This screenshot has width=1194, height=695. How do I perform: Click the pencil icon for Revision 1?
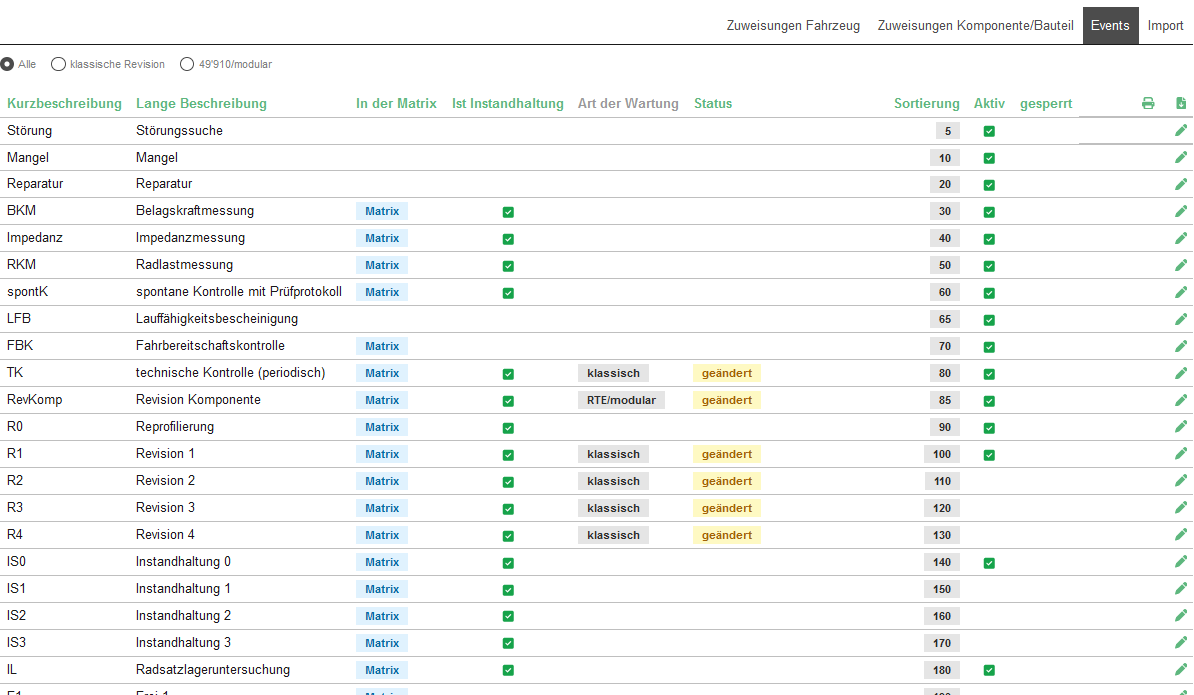pyautogui.click(x=1181, y=454)
